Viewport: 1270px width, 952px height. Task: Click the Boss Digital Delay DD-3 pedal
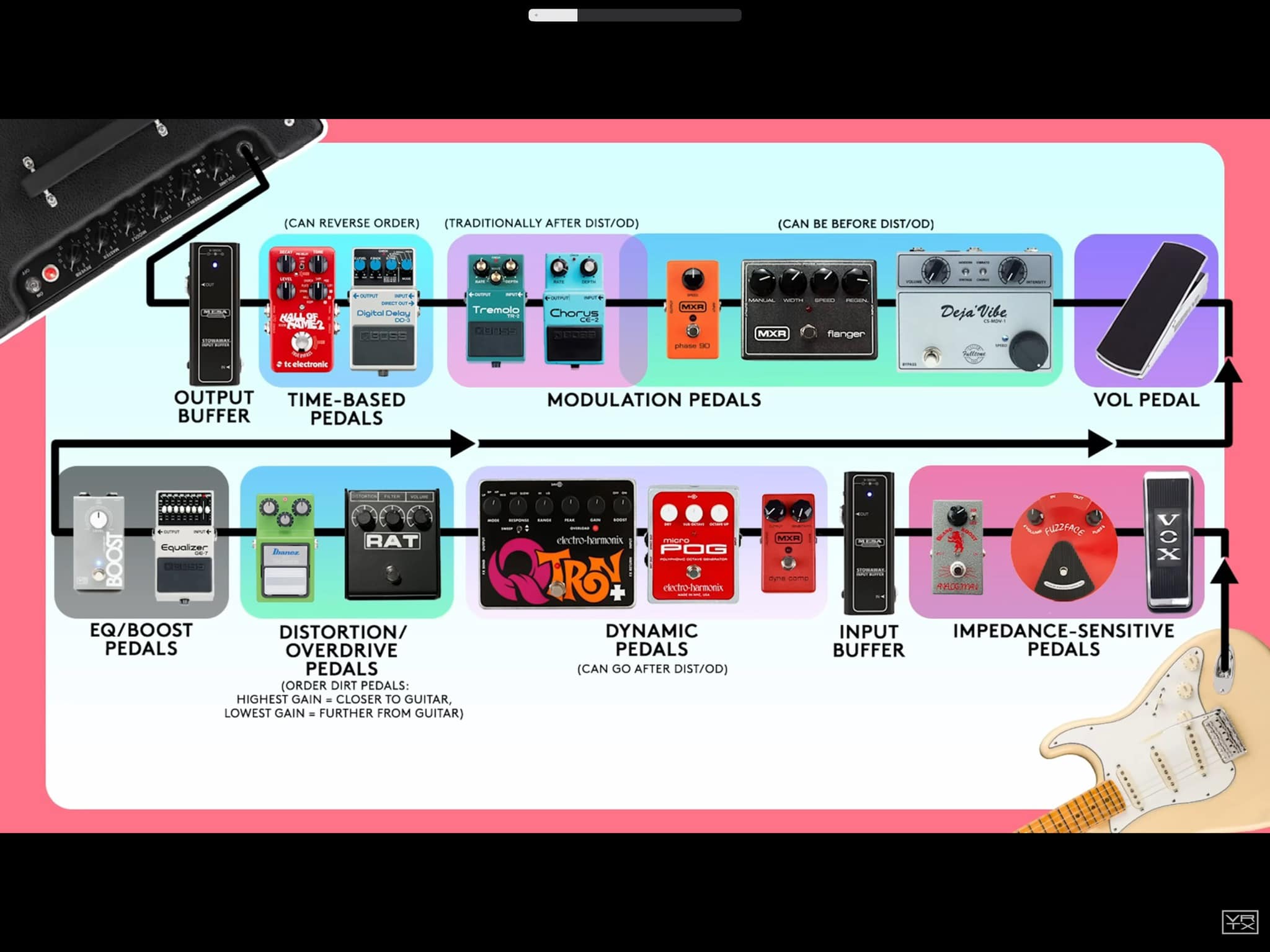(383, 311)
